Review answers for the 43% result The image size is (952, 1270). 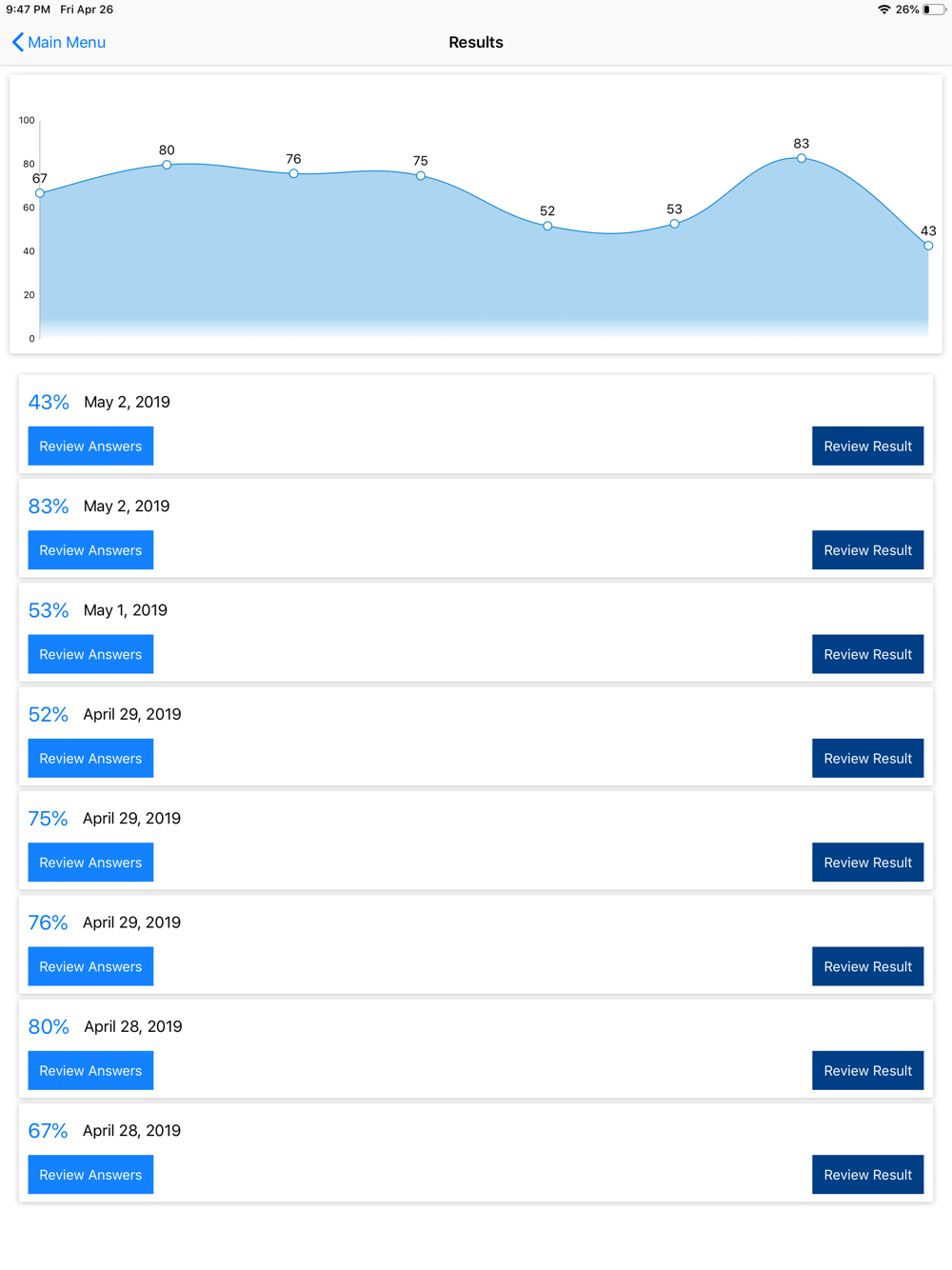coord(90,446)
